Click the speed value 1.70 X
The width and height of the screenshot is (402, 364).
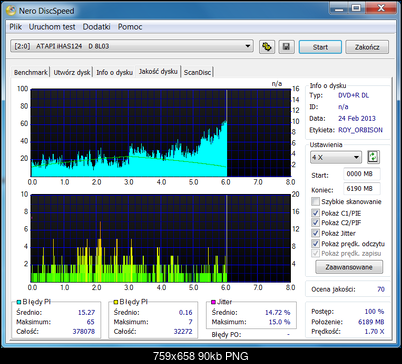374,331
